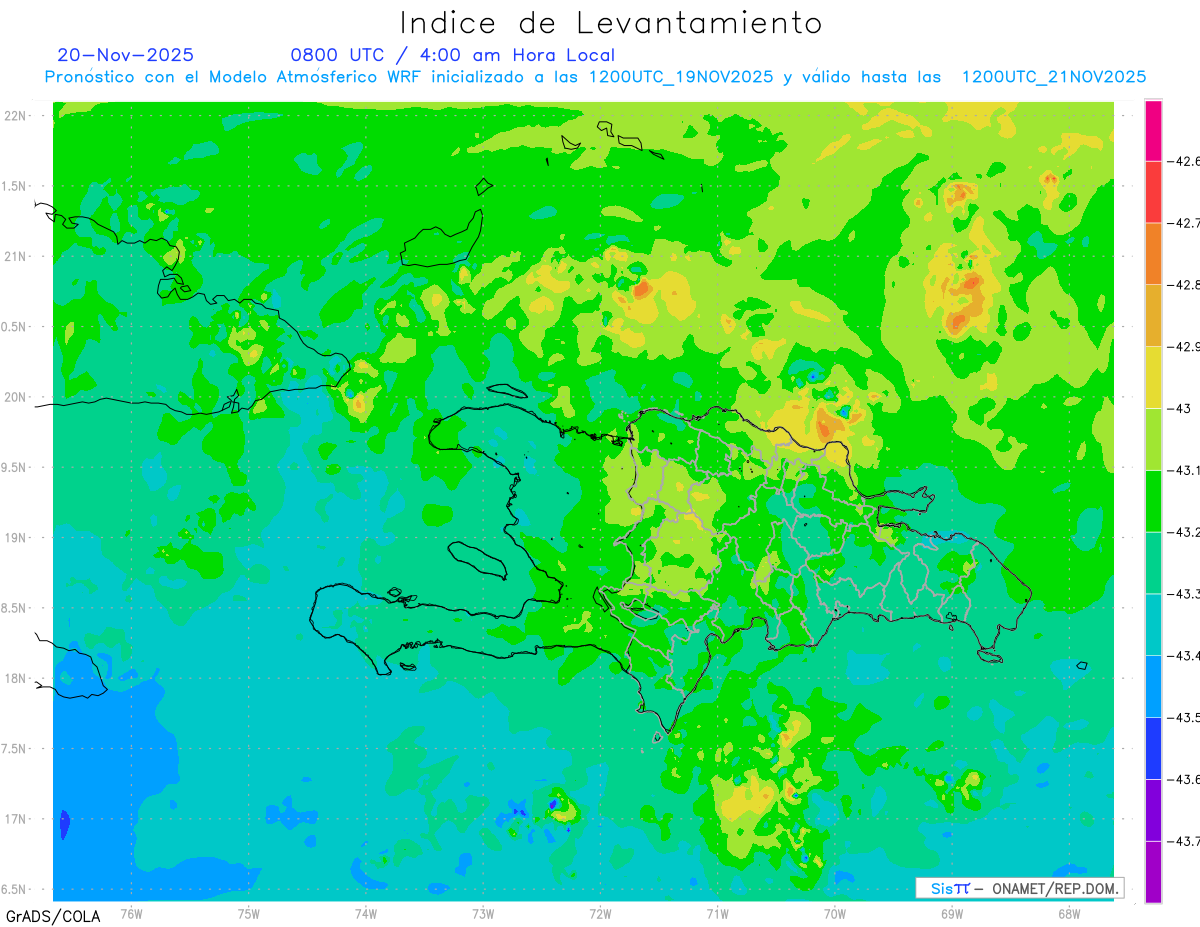Click the '17N' latitude label

point(15,819)
